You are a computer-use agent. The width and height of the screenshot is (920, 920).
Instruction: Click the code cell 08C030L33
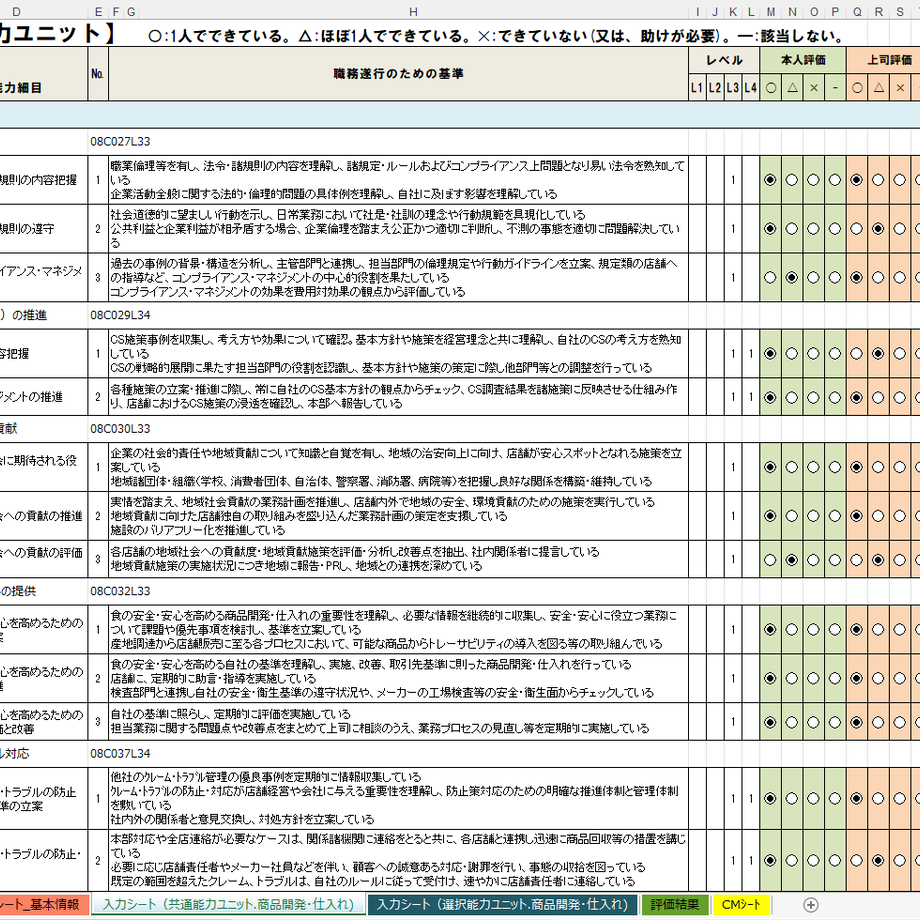120,429
